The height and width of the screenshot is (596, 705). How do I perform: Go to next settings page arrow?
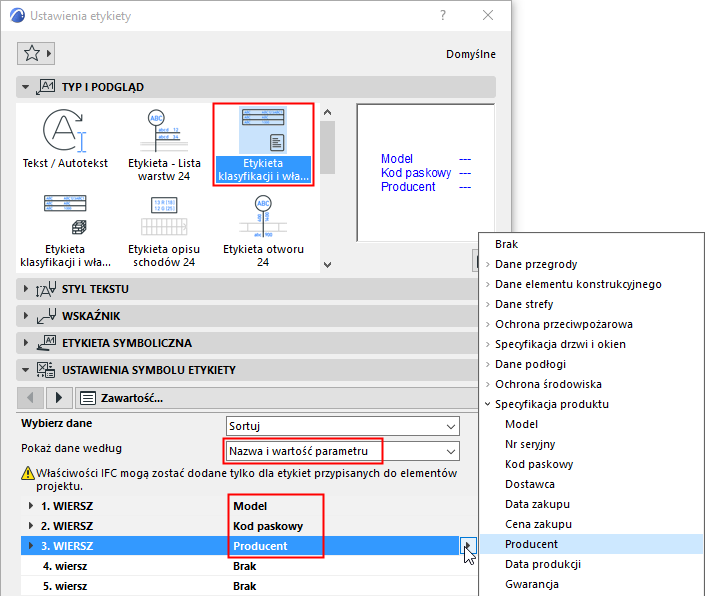58,398
